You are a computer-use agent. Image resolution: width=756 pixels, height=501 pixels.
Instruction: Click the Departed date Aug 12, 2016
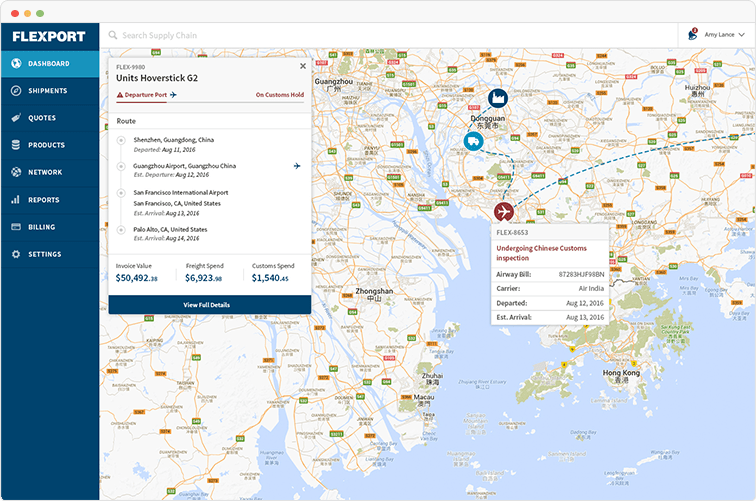pyautogui.click(x=585, y=303)
